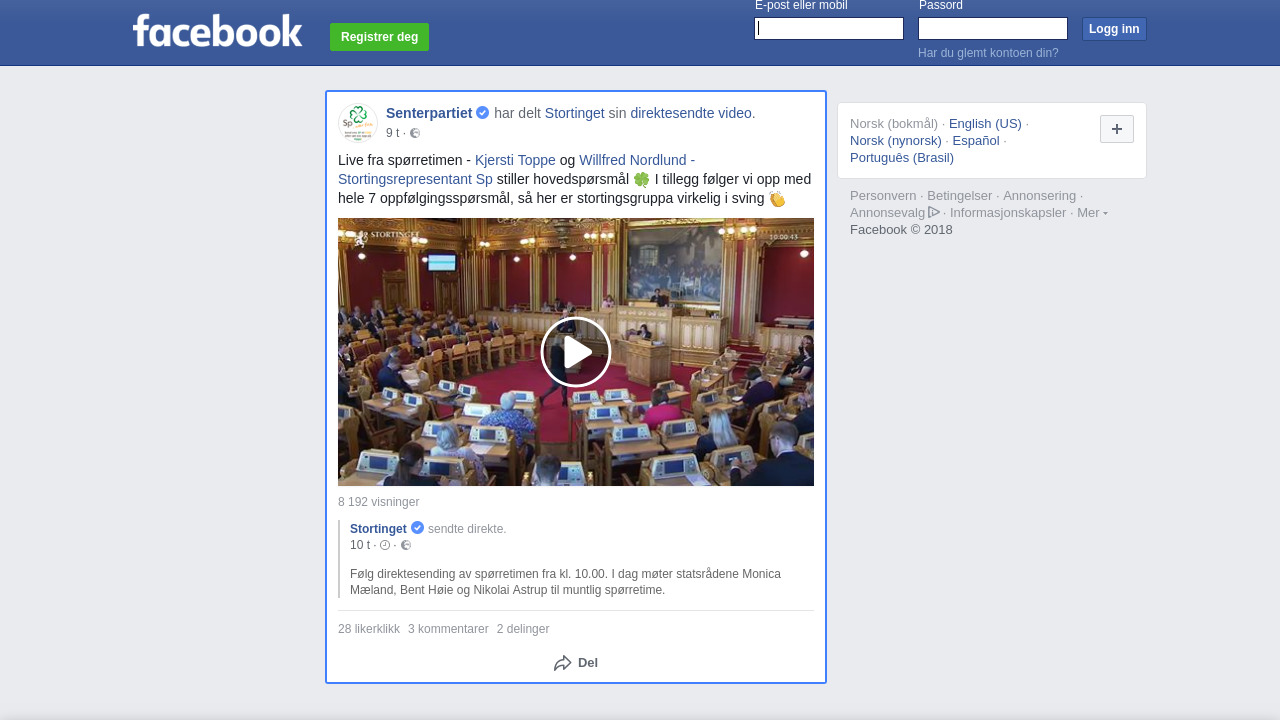Click the shared post description text

565,582
